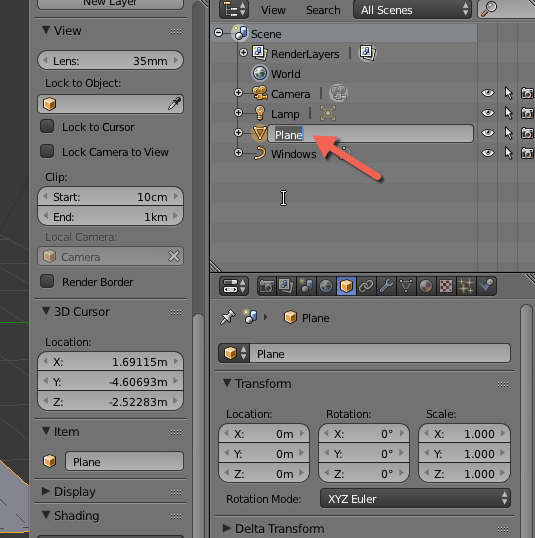535x538 pixels.
Task: Enable Lock Camera to View checkbox
Action: tap(47, 151)
